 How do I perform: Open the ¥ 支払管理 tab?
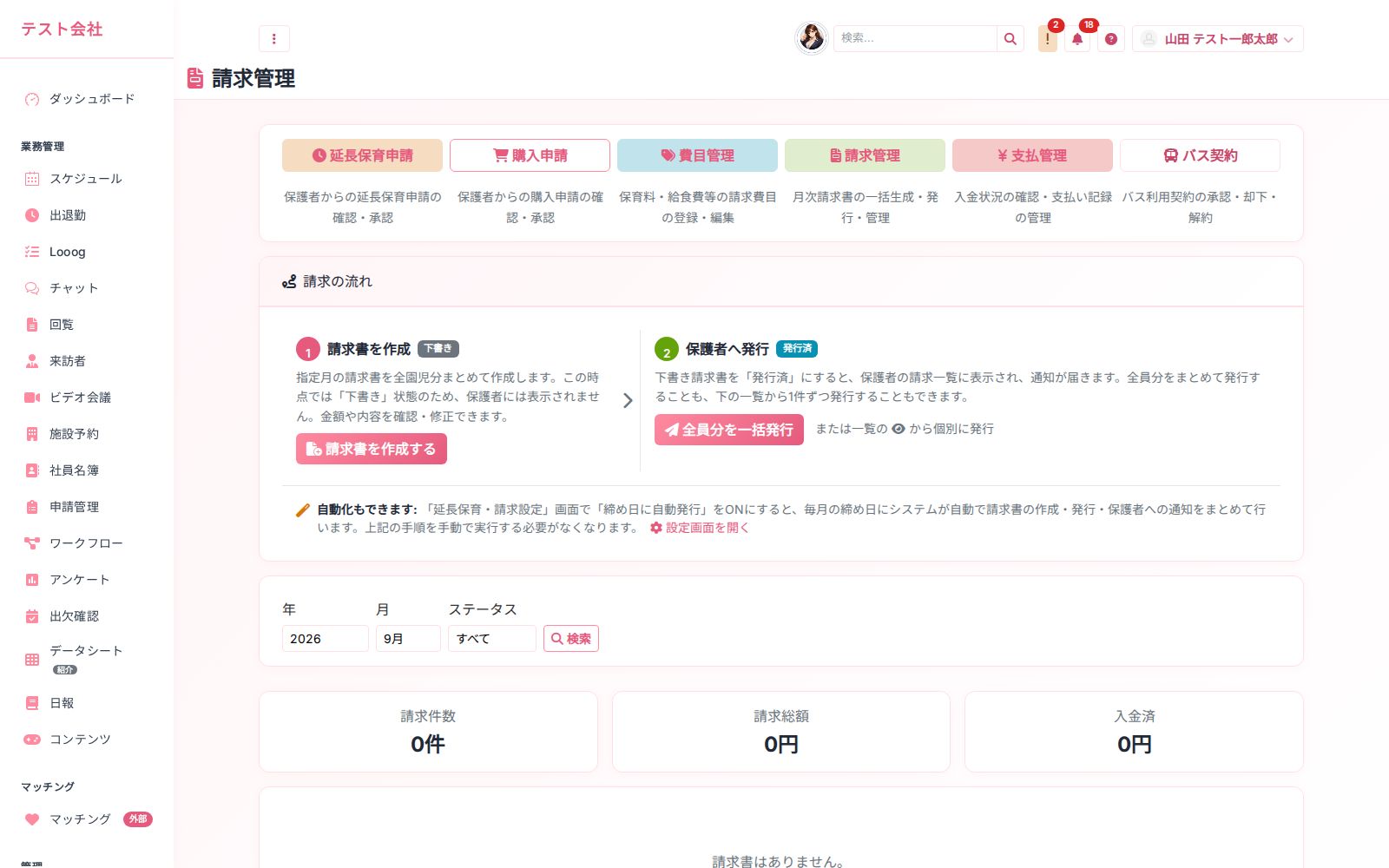tap(1032, 155)
